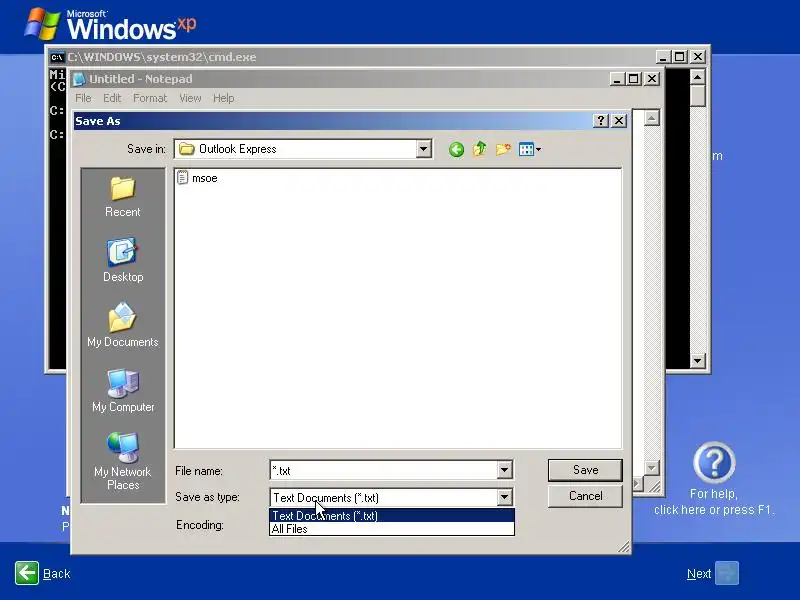Viewport: 800px width, 600px height.
Task: Click the Cancel button
Action: pyautogui.click(x=585, y=496)
